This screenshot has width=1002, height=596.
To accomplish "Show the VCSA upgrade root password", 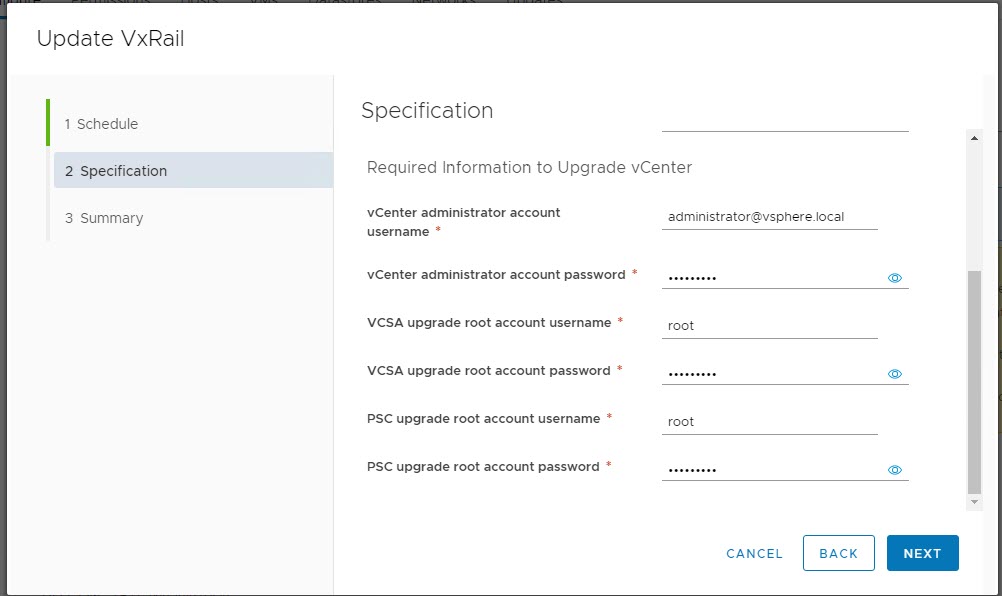I will click(x=895, y=374).
